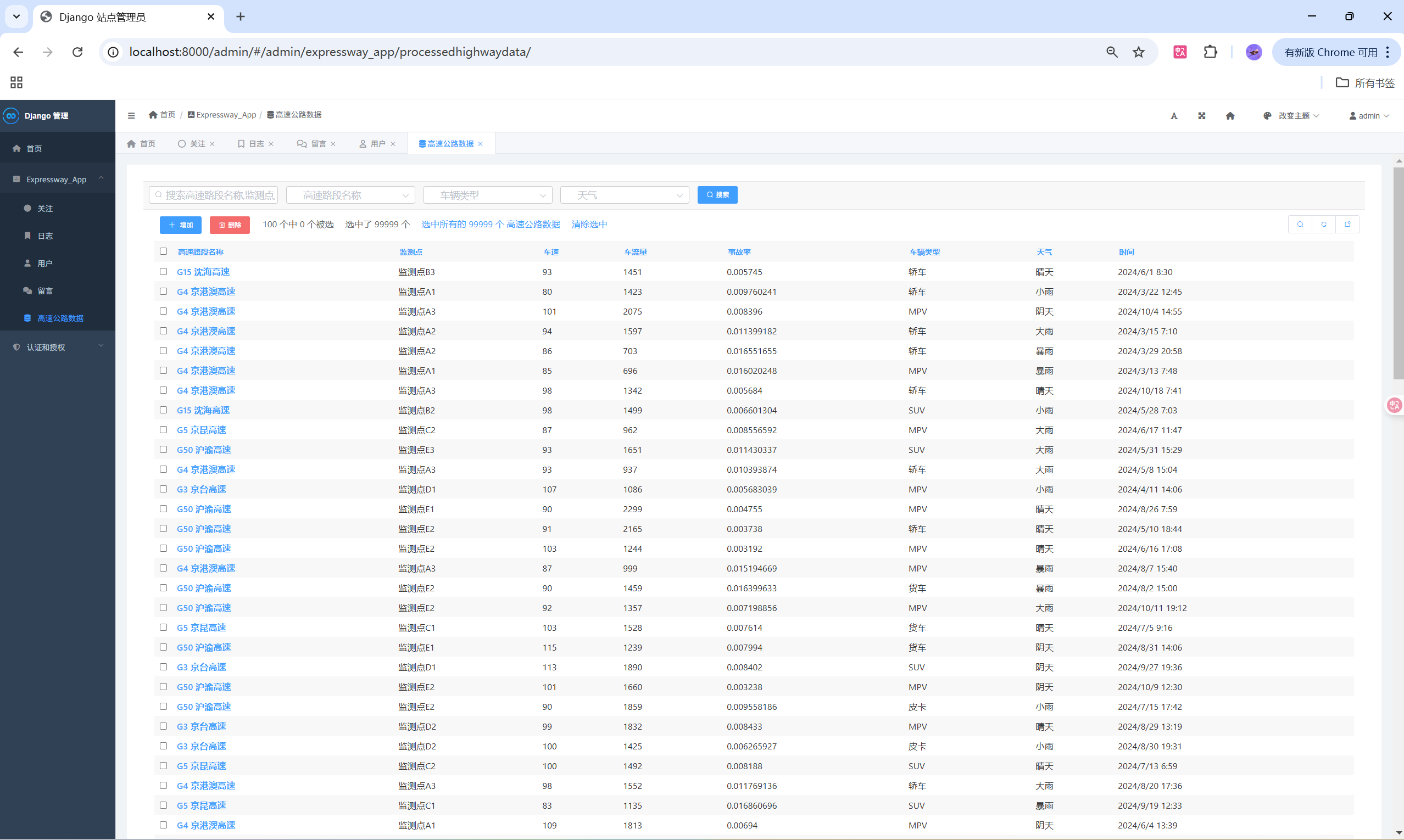Open the 车辆类型 filter dropdown
The height and width of the screenshot is (840, 1404).
488,195
